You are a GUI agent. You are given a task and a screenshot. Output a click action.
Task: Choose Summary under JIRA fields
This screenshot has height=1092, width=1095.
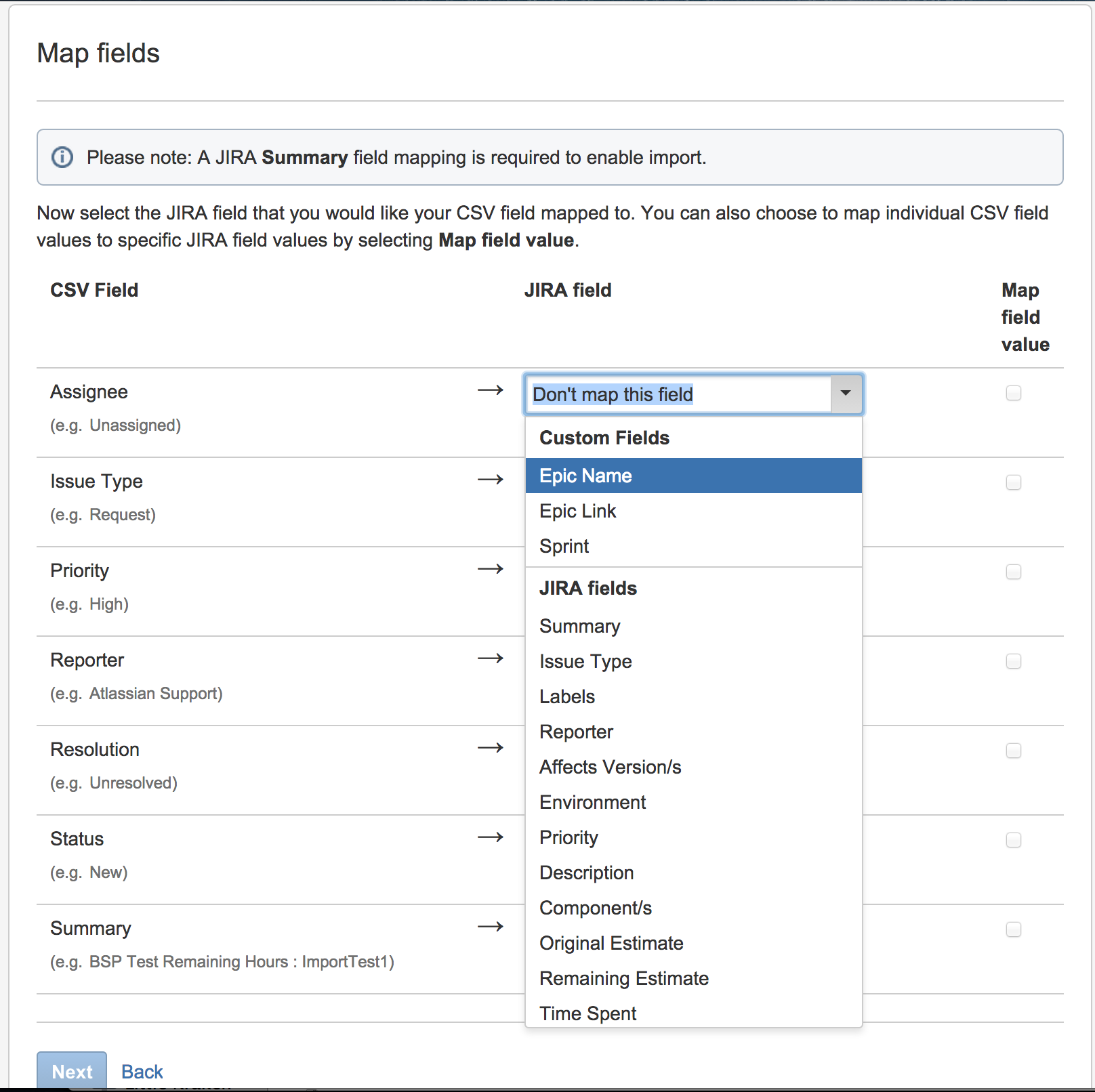pos(693,626)
